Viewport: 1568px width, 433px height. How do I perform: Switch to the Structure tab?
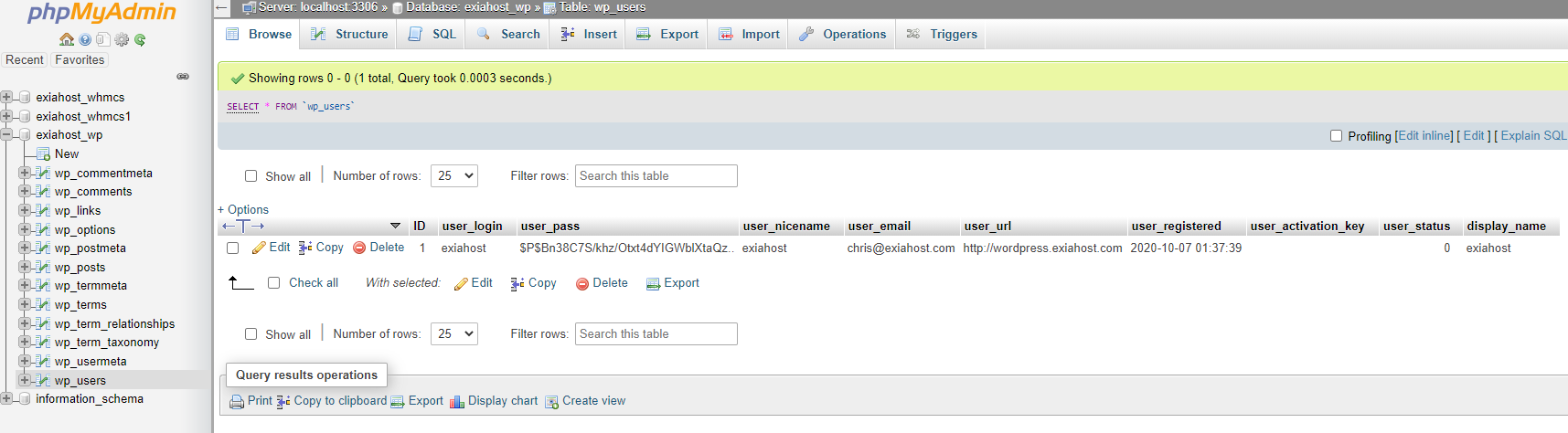[x=350, y=34]
